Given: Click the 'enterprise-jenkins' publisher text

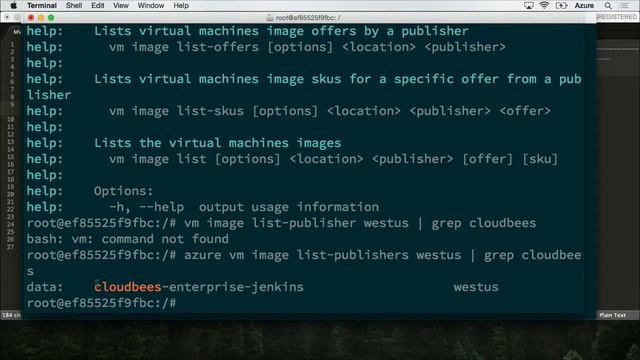Looking at the screenshot, I should [x=236, y=287].
